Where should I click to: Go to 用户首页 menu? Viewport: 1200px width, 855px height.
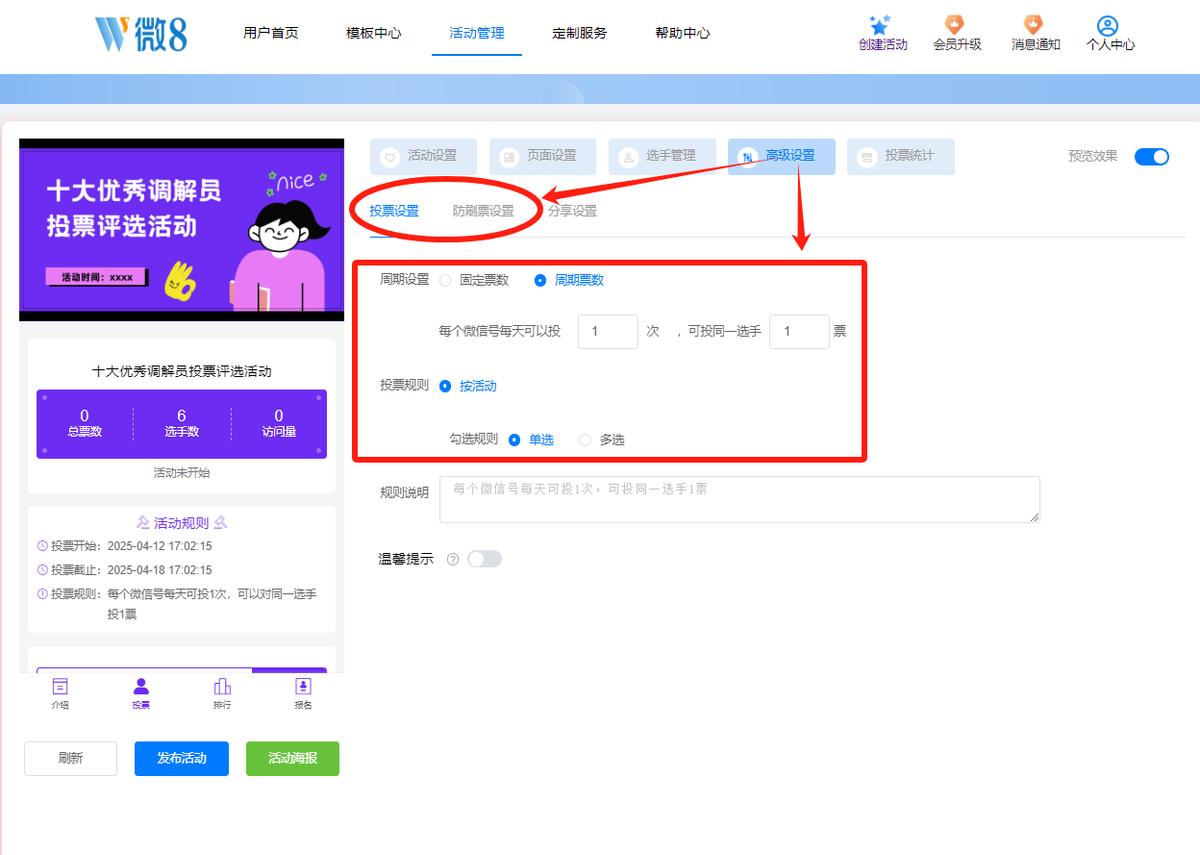[x=271, y=33]
